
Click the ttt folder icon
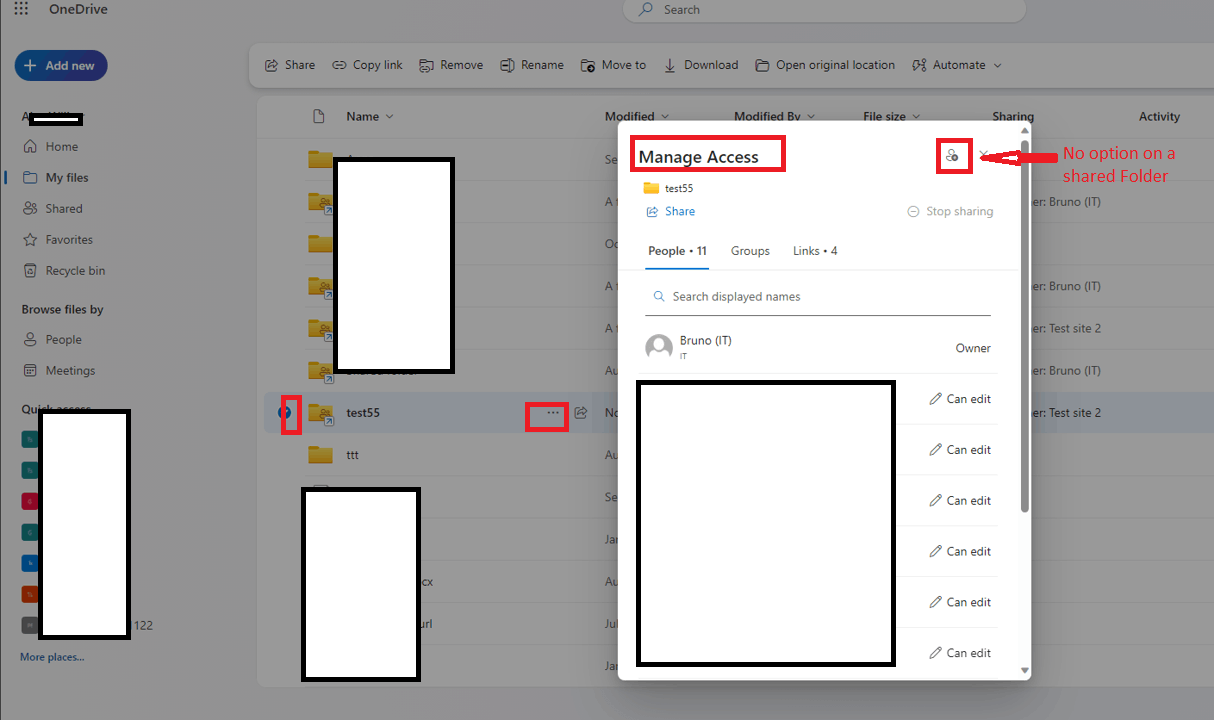[x=320, y=455]
